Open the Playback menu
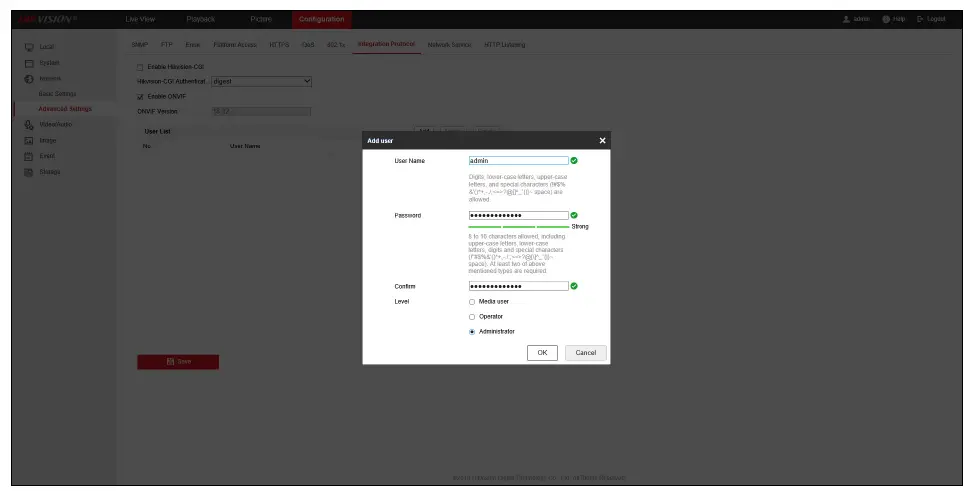The width and height of the screenshot is (970, 491). (x=201, y=19)
